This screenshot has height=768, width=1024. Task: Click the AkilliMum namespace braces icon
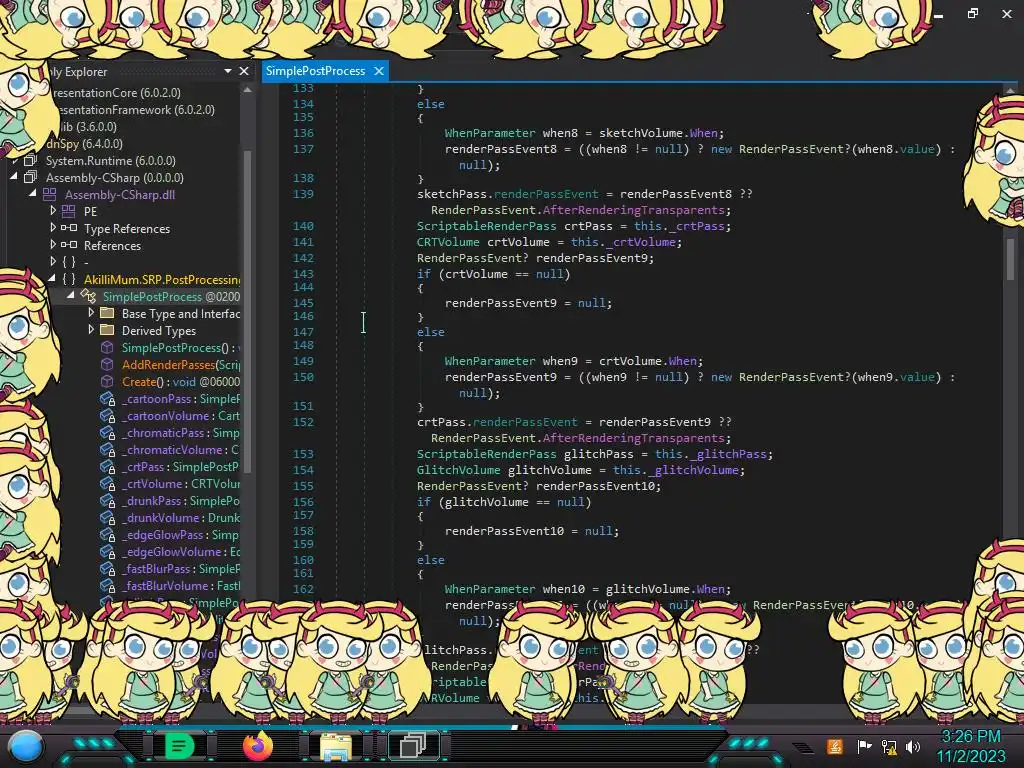(x=69, y=280)
